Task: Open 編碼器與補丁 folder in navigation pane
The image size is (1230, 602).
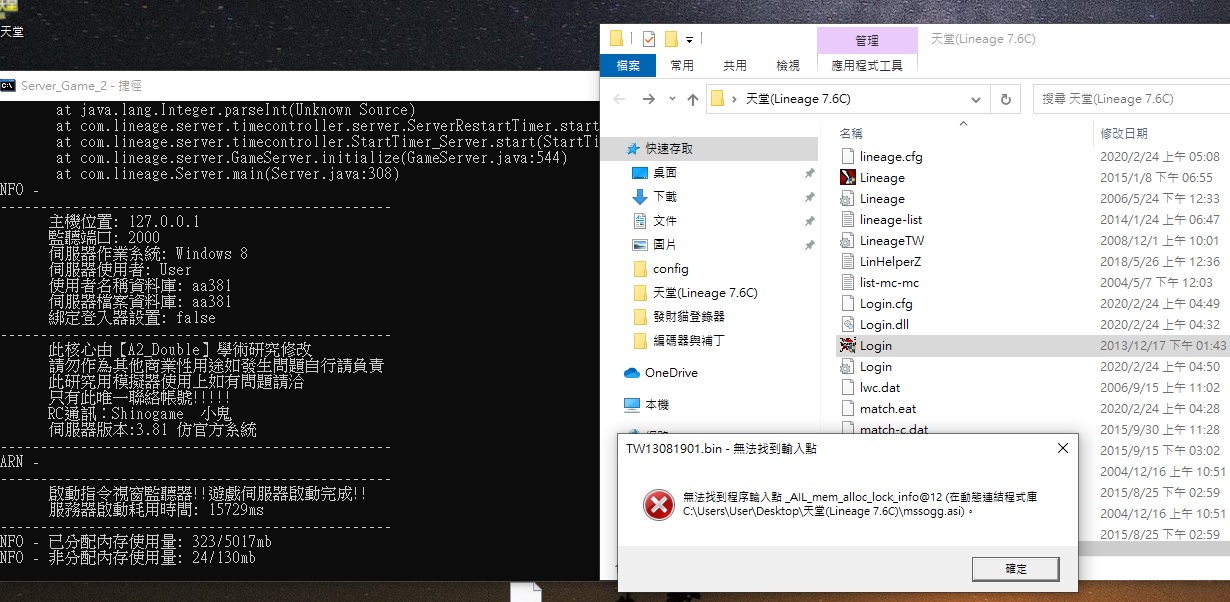Action: (x=689, y=340)
